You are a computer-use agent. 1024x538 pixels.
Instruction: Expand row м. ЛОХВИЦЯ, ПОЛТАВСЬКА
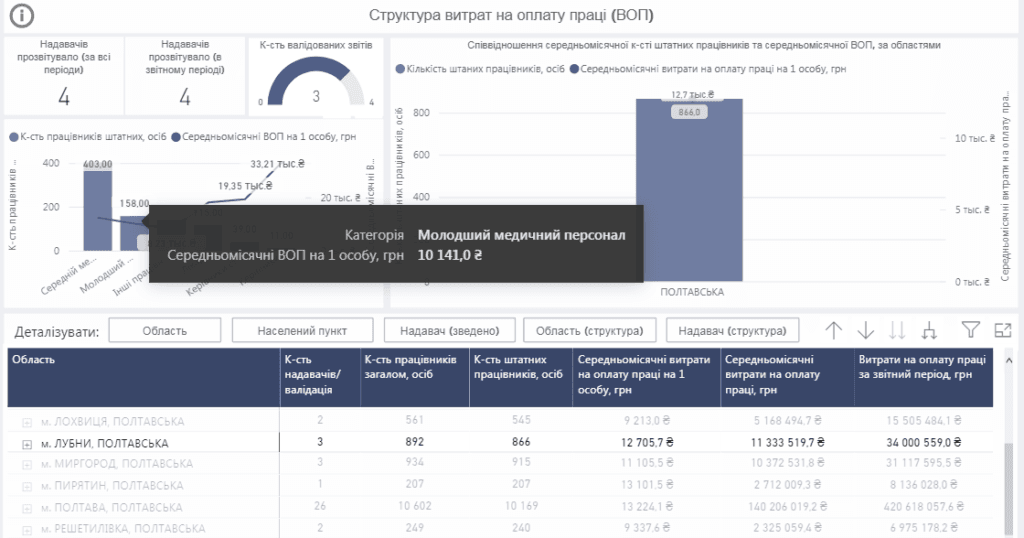point(27,422)
